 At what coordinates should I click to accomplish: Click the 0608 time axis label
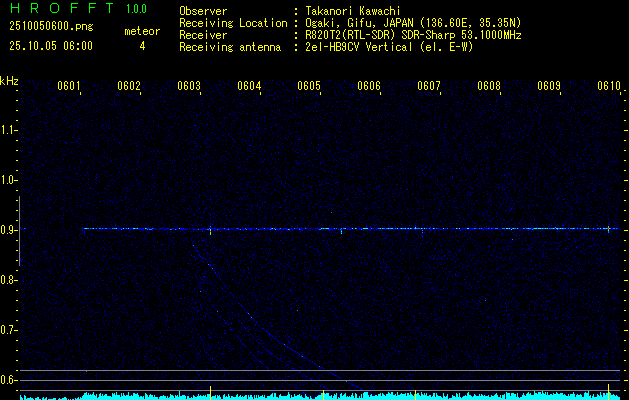489,86
